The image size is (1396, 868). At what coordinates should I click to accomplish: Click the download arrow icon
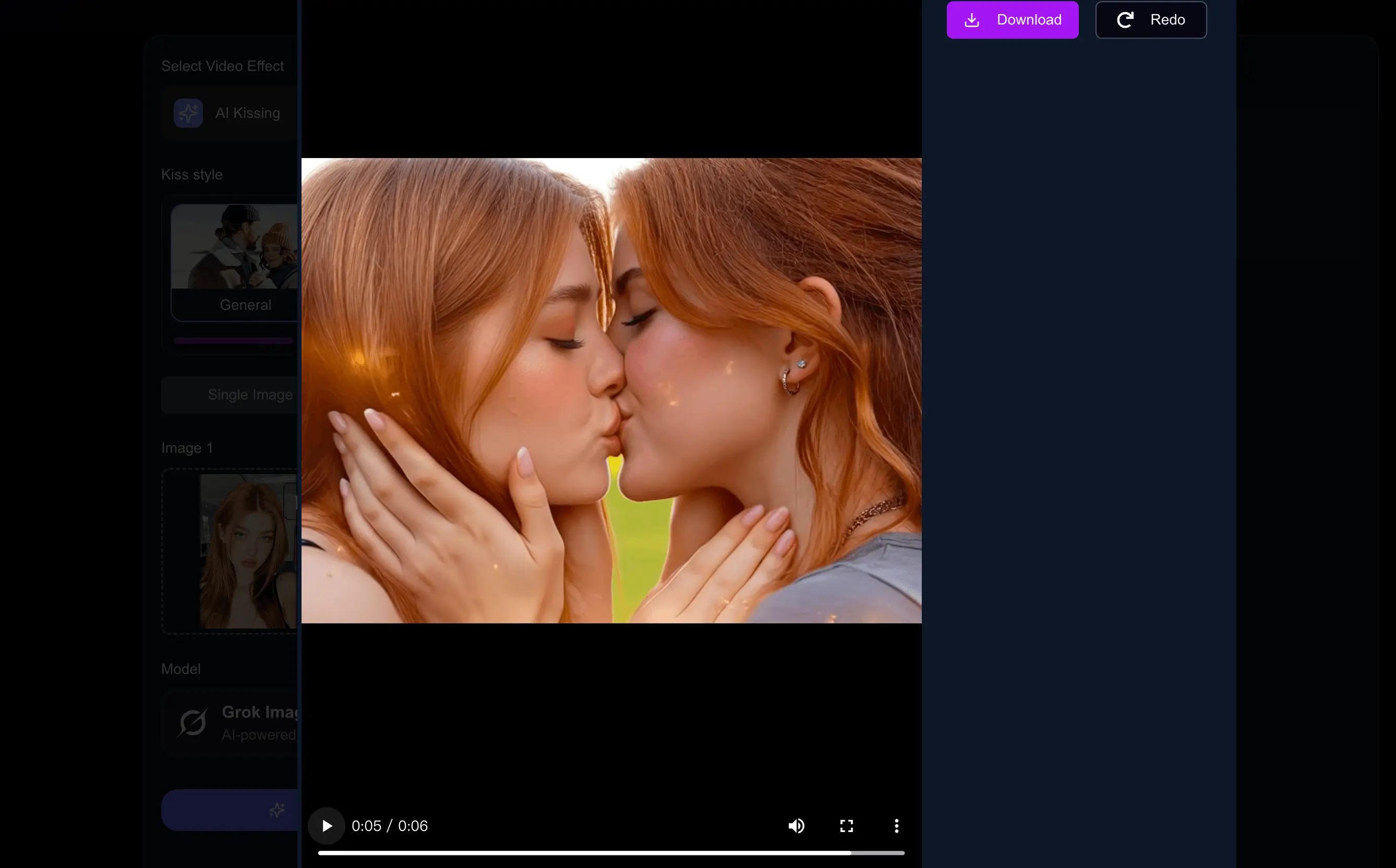tap(971, 20)
